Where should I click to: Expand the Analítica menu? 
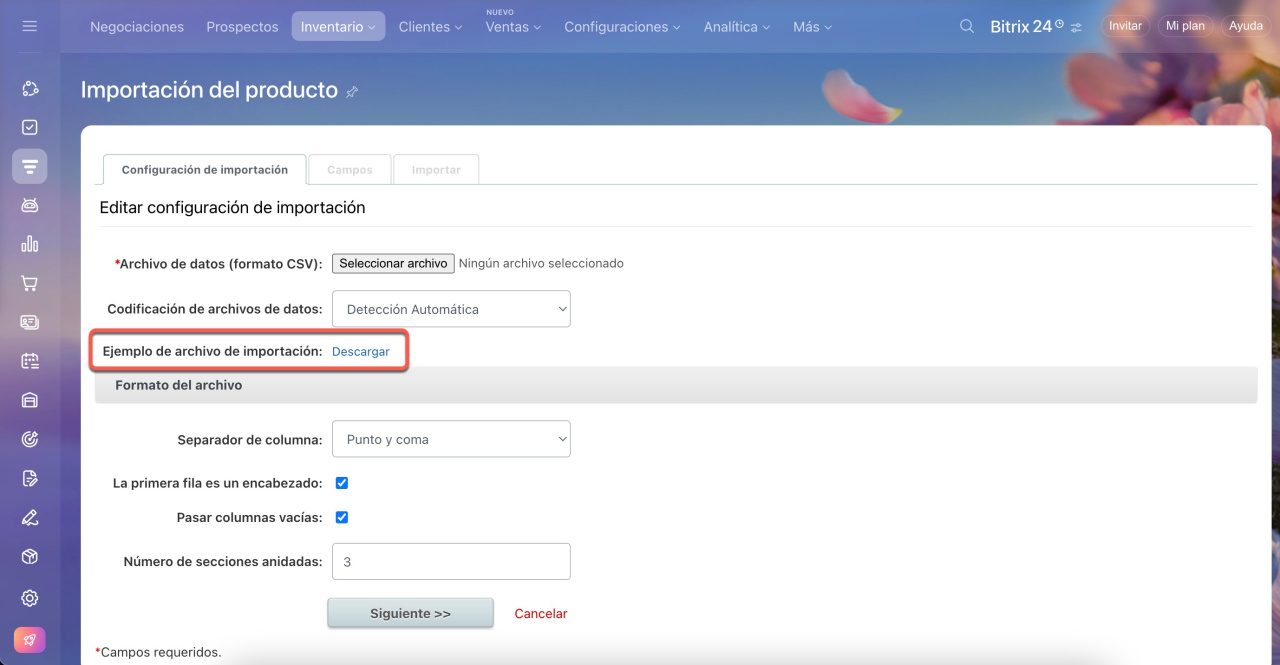pos(737,27)
